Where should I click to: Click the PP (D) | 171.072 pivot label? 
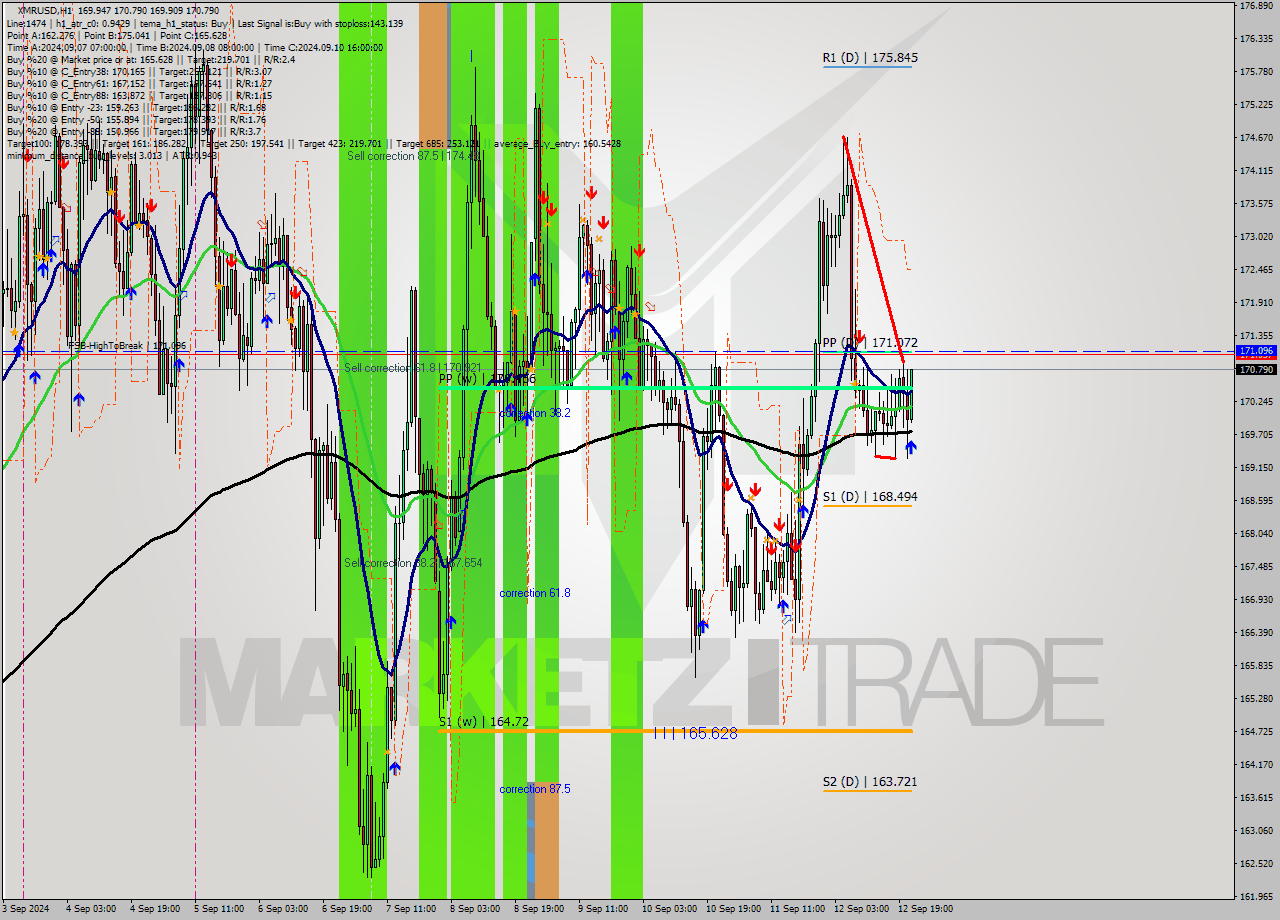coord(870,343)
